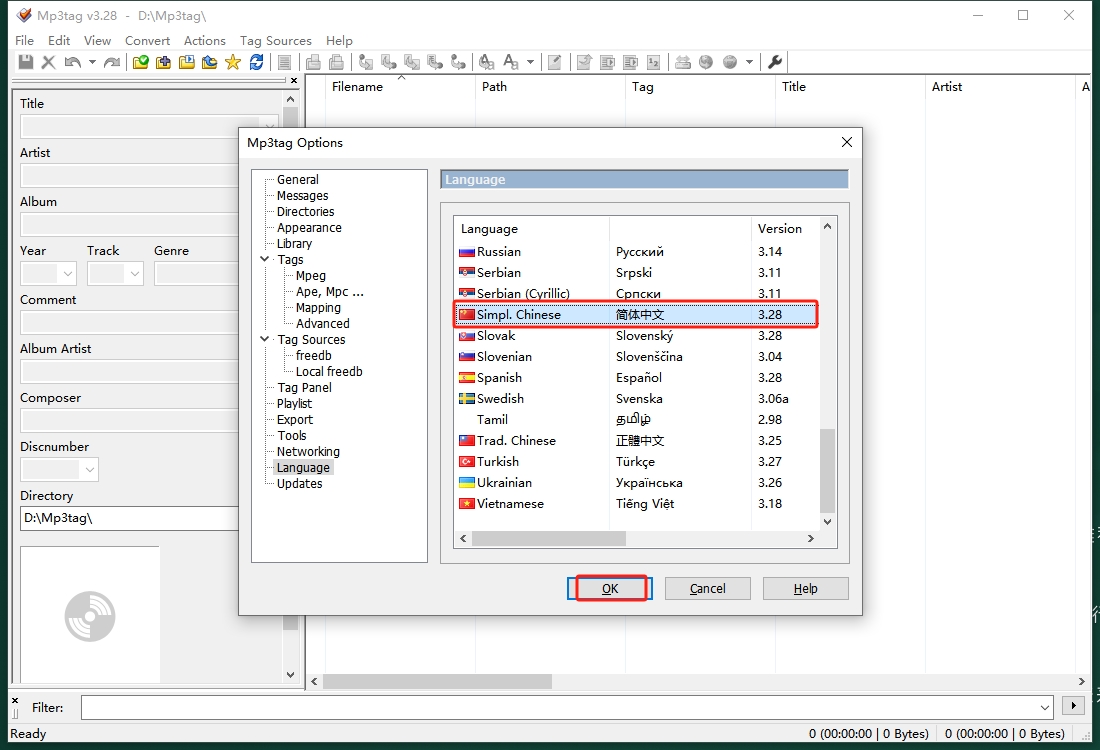
Task: Select Appearance in the options tree
Action: coord(309,228)
